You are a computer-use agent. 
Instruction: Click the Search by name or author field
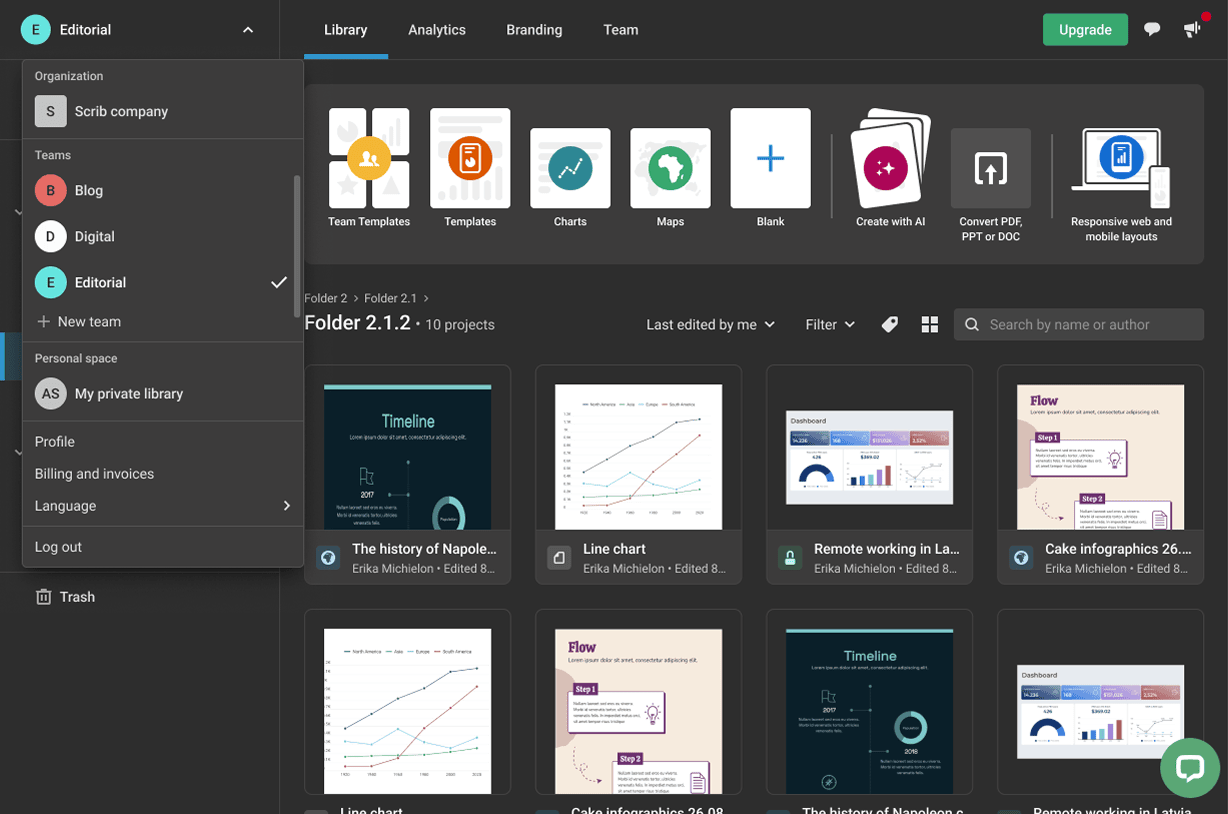pyautogui.click(x=1079, y=324)
